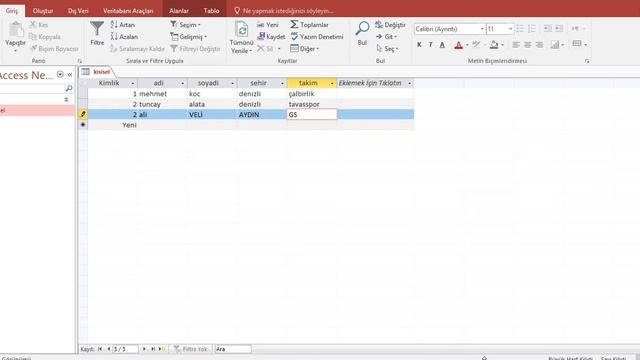Switch to the Oluştur ribbon tab
This screenshot has width=640, height=360.
point(43,11)
